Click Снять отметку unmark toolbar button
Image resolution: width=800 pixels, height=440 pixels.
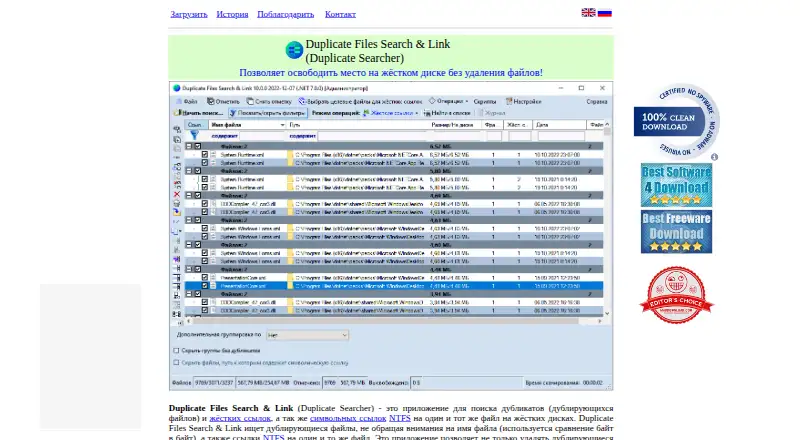tap(269, 102)
